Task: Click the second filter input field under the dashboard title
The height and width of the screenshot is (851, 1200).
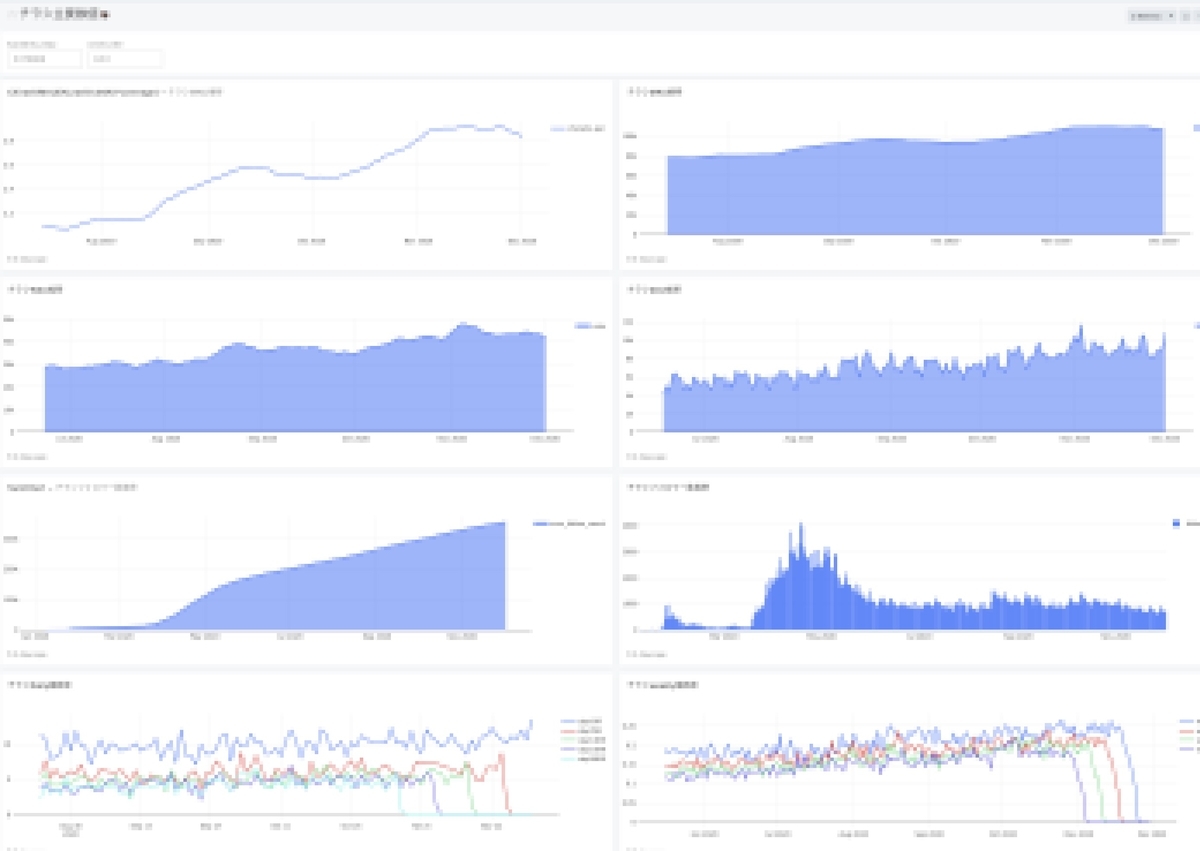Action: coord(125,59)
